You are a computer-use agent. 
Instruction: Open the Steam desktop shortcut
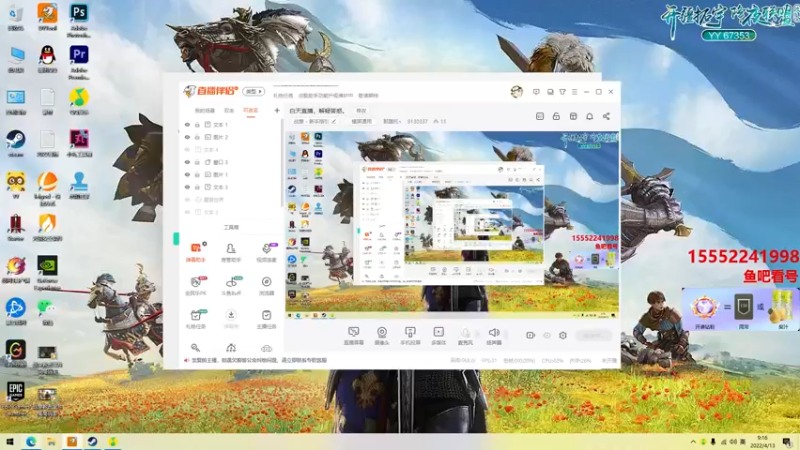[16, 143]
